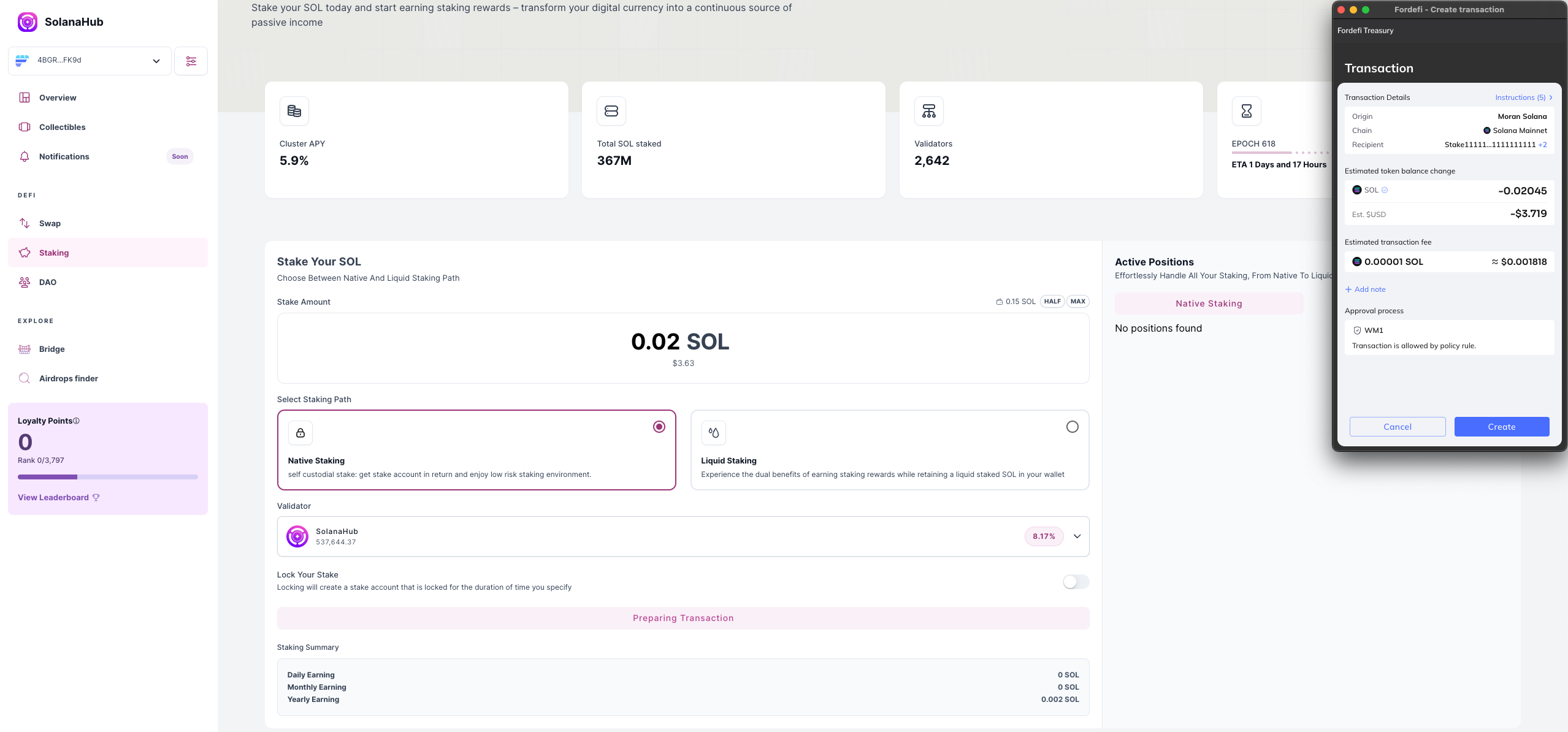Click the HALF amount button

[x=1052, y=302]
